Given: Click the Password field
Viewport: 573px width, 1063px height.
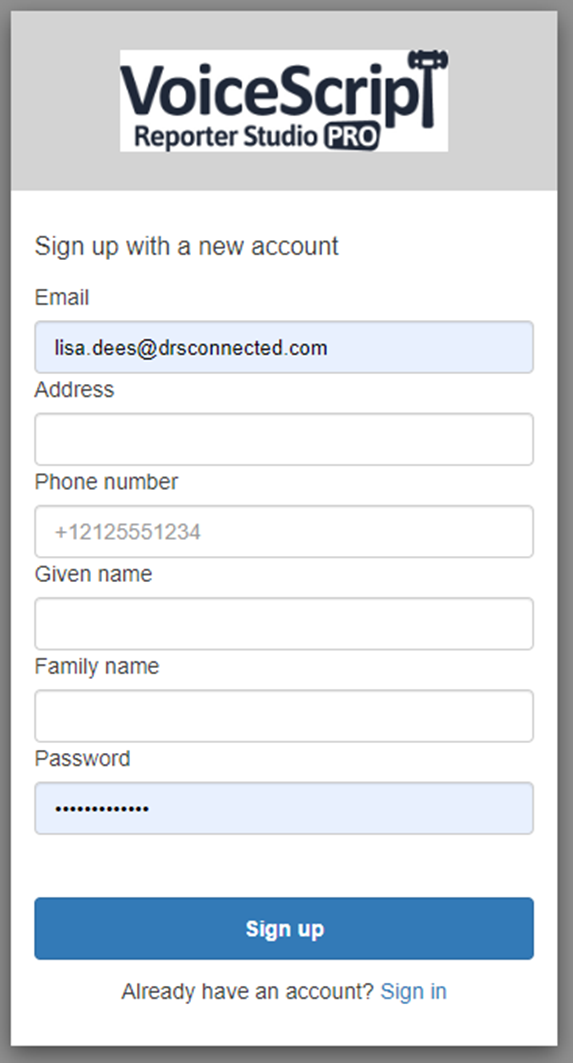Looking at the screenshot, I should (284, 808).
